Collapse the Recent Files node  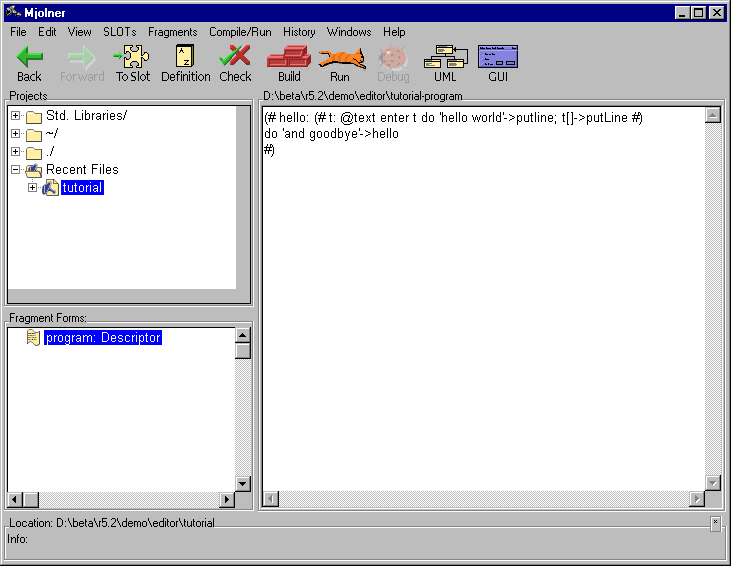16,170
